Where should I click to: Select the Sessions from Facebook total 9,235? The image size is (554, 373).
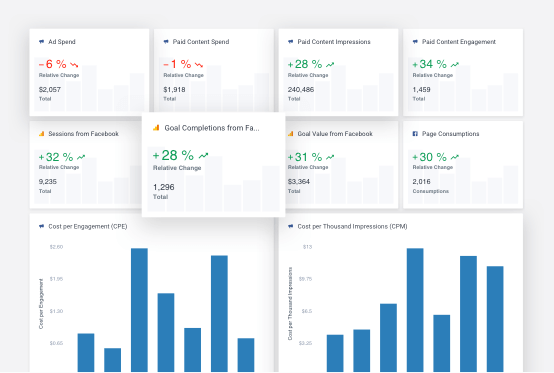click(x=48, y=182)
